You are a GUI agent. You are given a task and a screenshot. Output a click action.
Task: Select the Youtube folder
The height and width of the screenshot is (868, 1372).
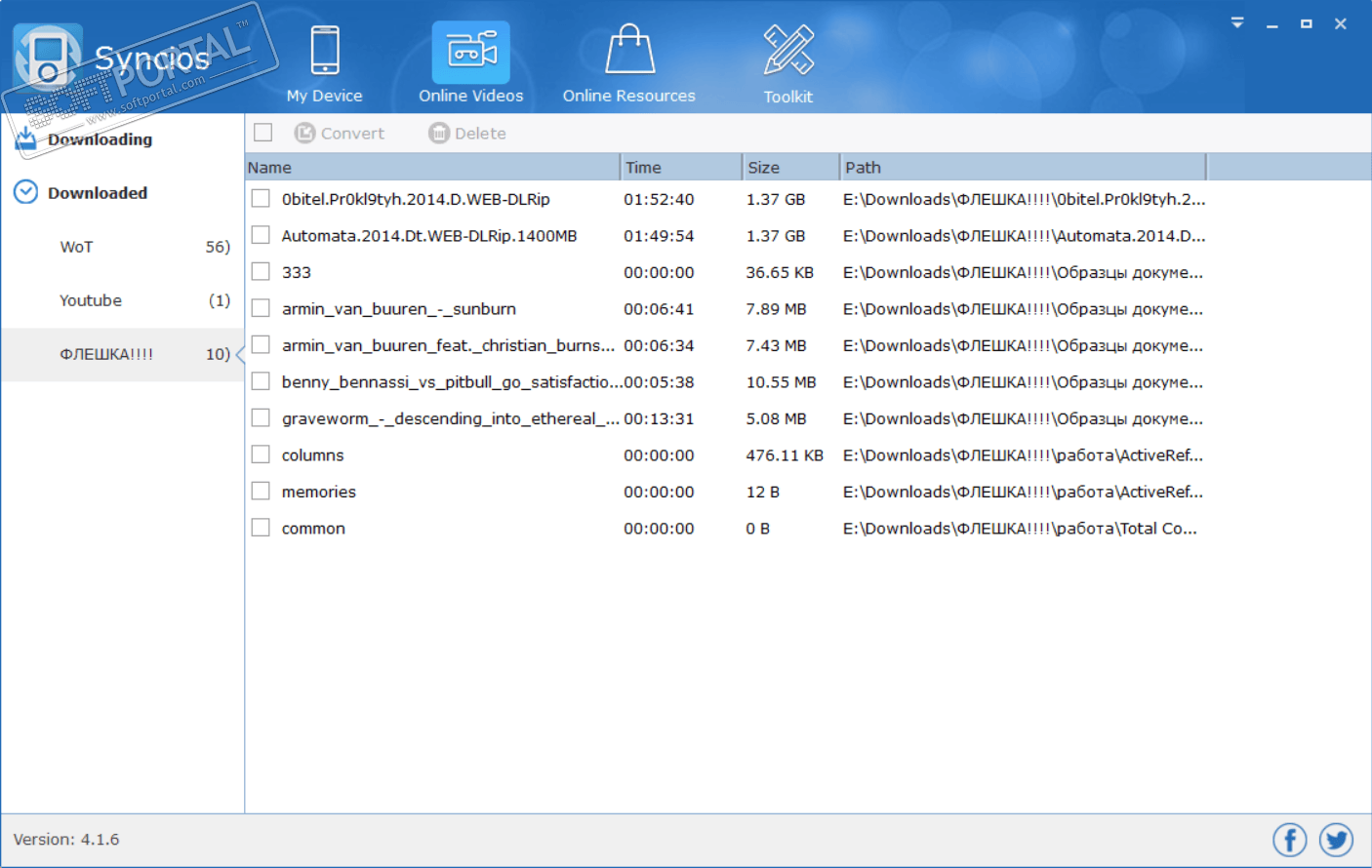coord(123,300)
